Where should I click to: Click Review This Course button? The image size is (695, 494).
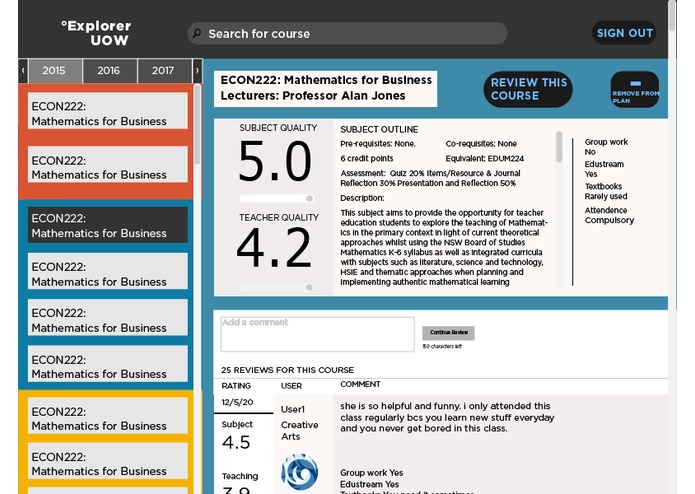coord(528,89)
